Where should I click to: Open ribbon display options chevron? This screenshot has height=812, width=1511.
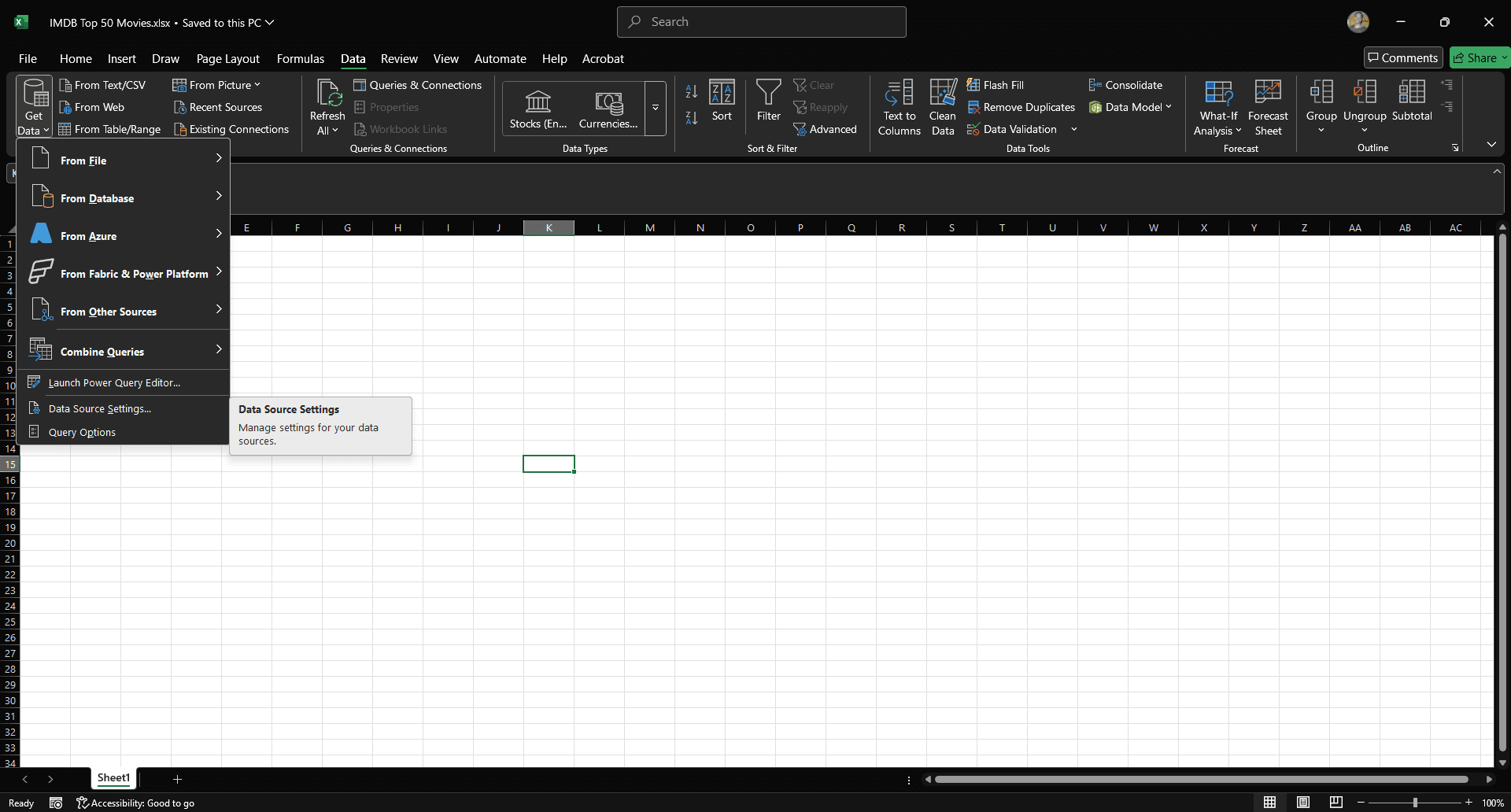pos(1491,145)
